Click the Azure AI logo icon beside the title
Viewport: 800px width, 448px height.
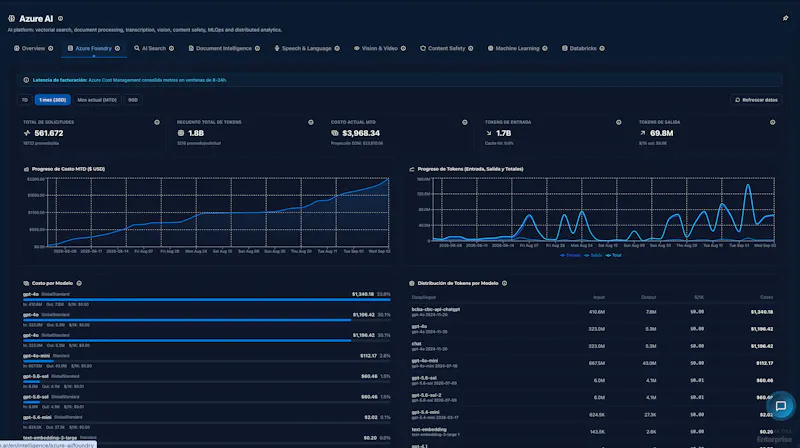[x=12, y=18]
